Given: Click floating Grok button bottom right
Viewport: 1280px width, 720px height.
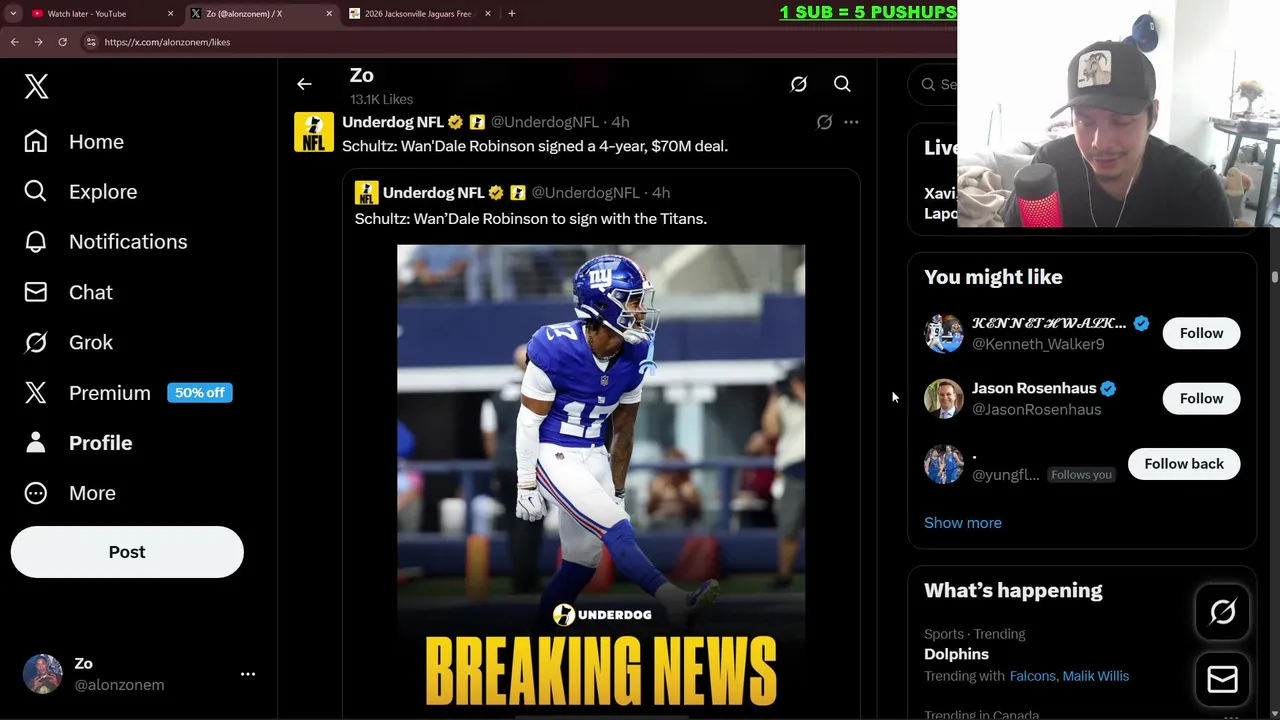Looking at the screenshot, I should 1222,612.
